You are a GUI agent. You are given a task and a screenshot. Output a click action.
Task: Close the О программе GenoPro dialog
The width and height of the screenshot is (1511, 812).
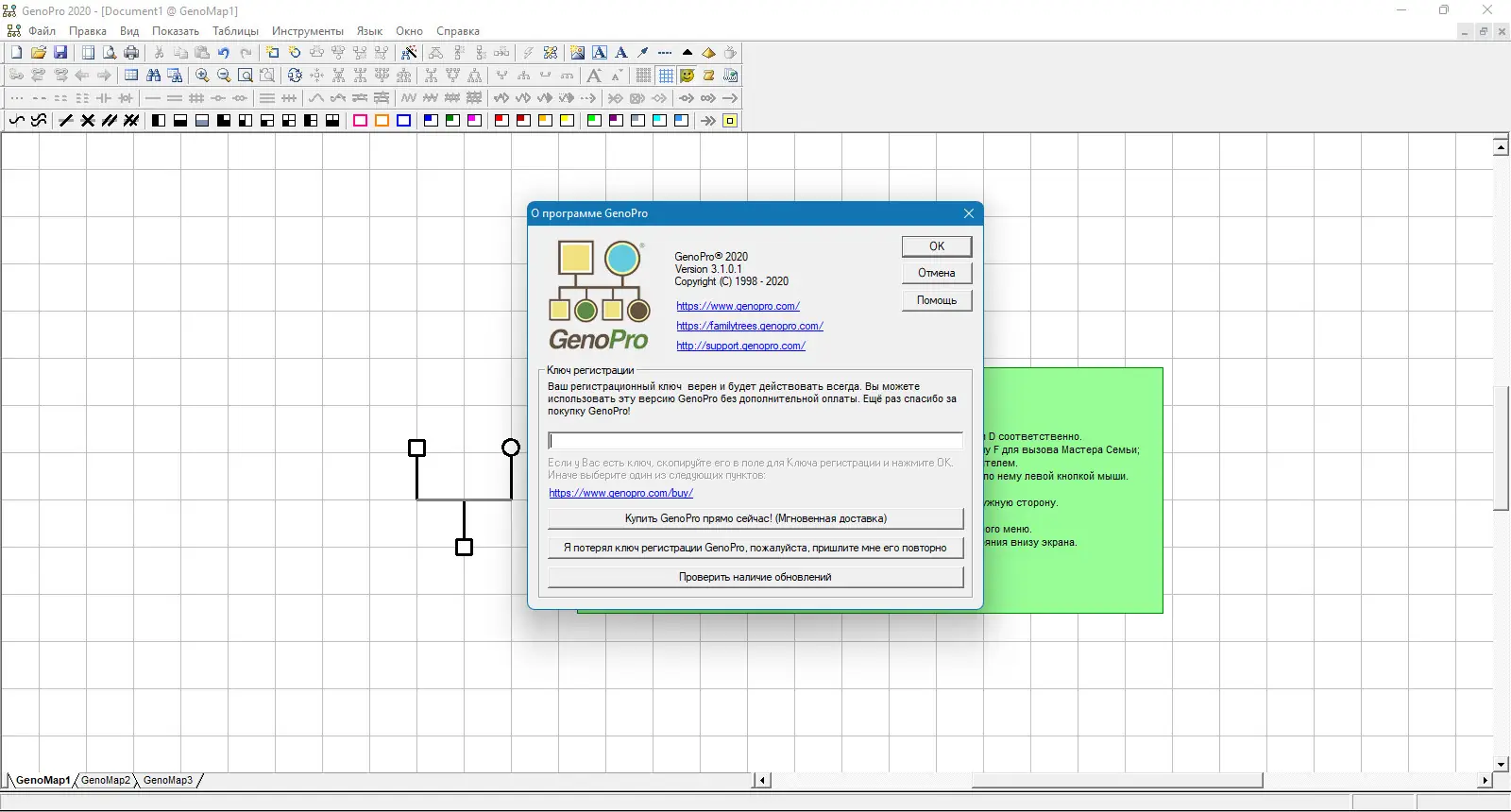(968, 213)
